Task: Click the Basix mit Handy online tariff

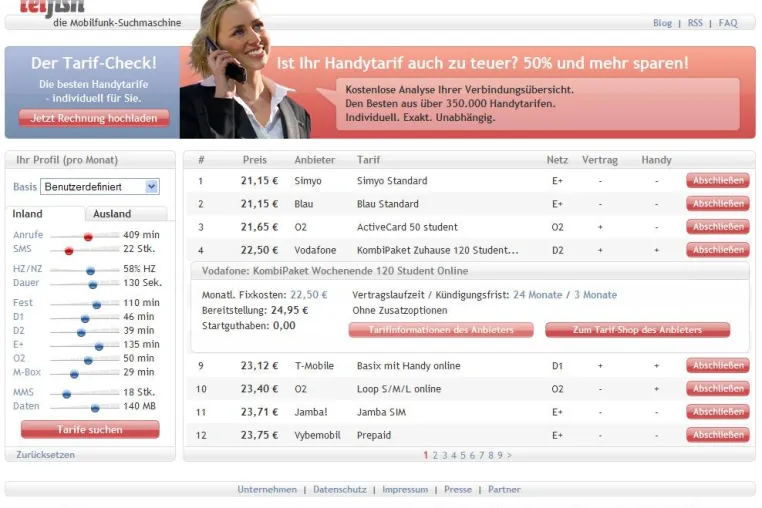Action: (x=408, y=366)
